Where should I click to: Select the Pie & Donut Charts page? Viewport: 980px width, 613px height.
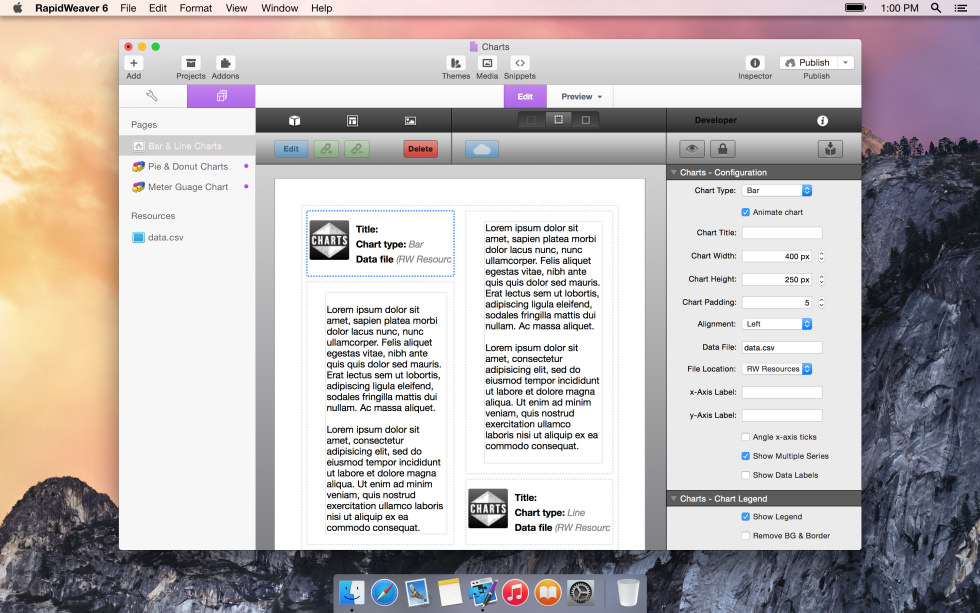point(188,167)
